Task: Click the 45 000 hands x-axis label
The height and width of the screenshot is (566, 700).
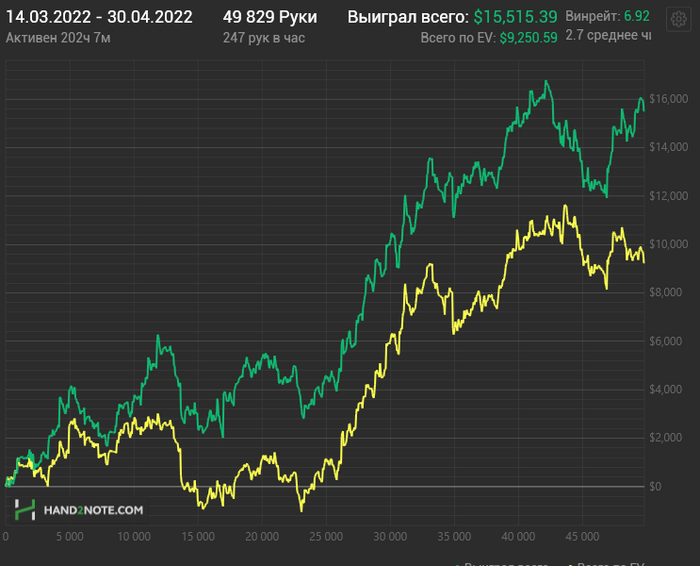Action: [x=583, y=537]
